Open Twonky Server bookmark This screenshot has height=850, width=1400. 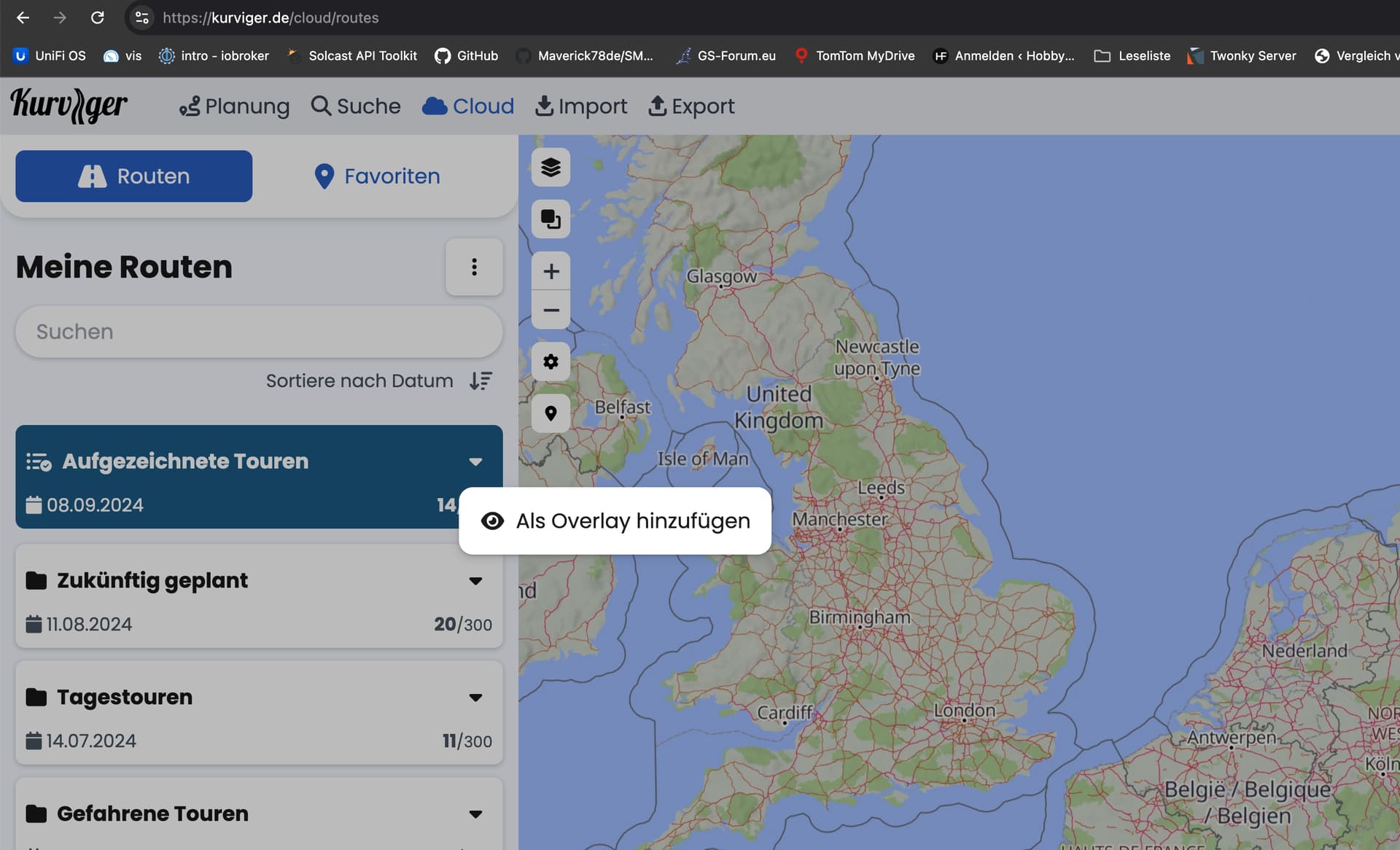[x=1242, y=55]
